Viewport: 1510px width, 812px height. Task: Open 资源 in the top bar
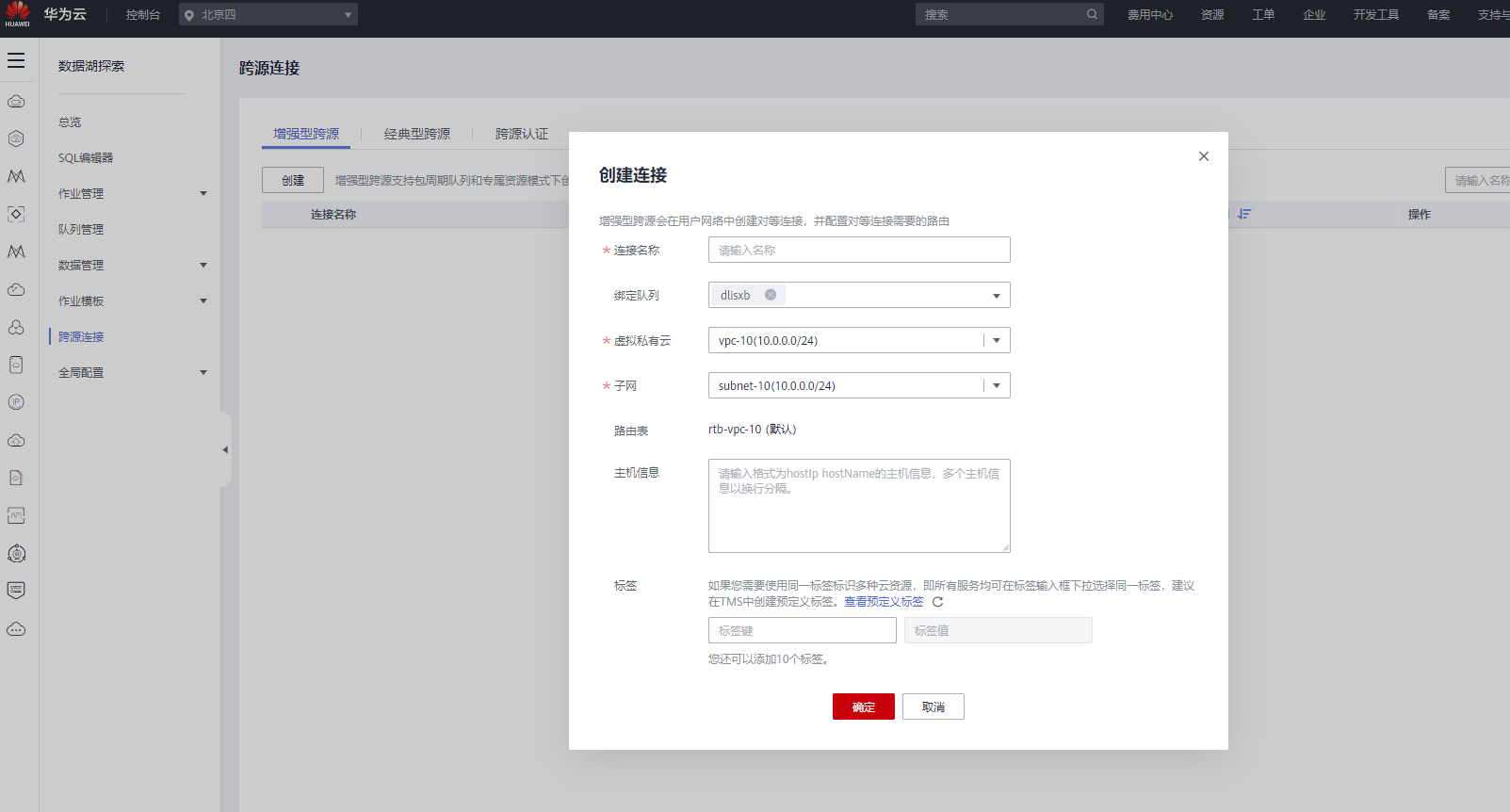pyautogui.click(x=1212, y=14)
